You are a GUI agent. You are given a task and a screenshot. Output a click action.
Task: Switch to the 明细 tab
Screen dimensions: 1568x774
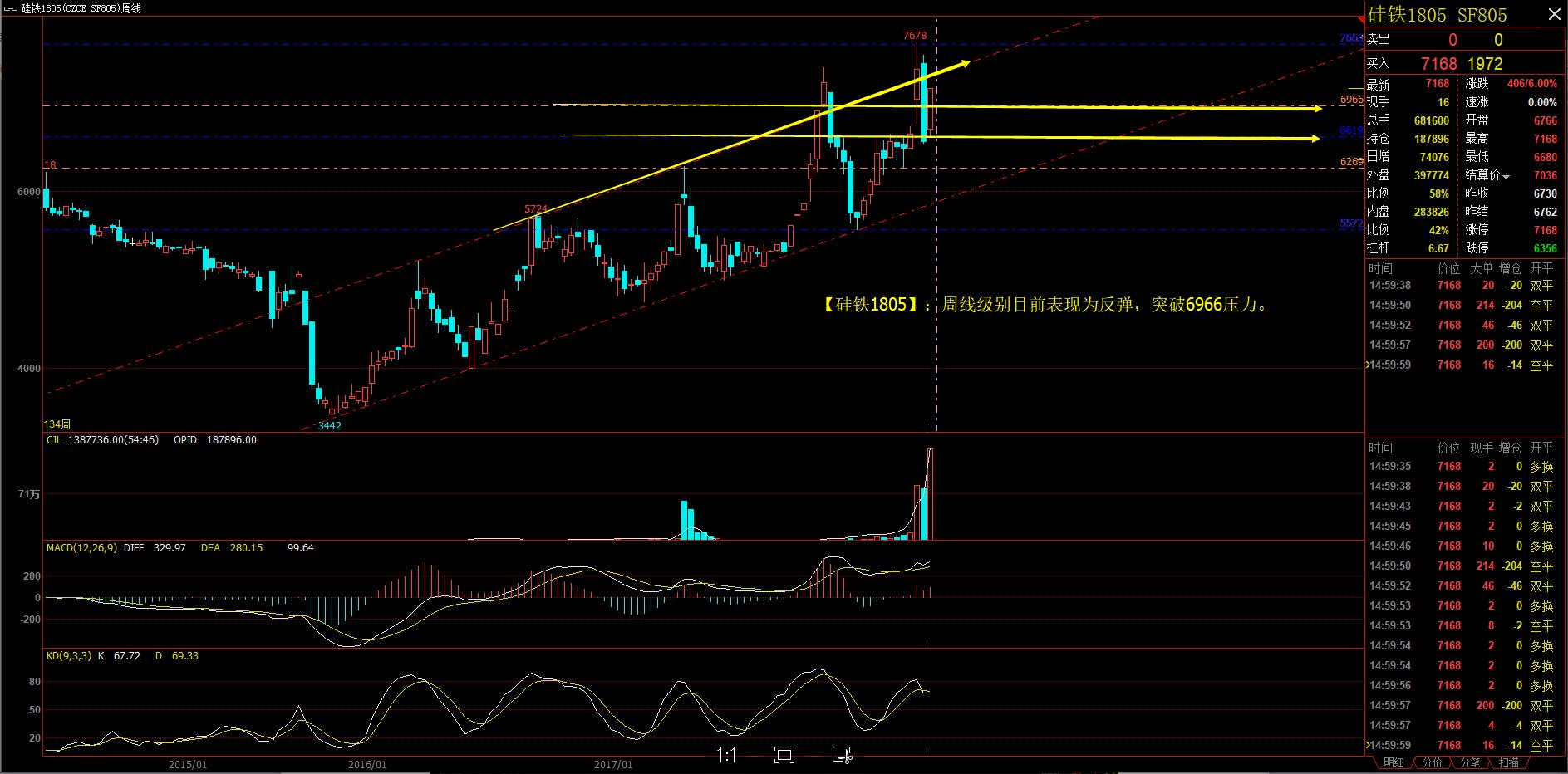pos(1394,762)
